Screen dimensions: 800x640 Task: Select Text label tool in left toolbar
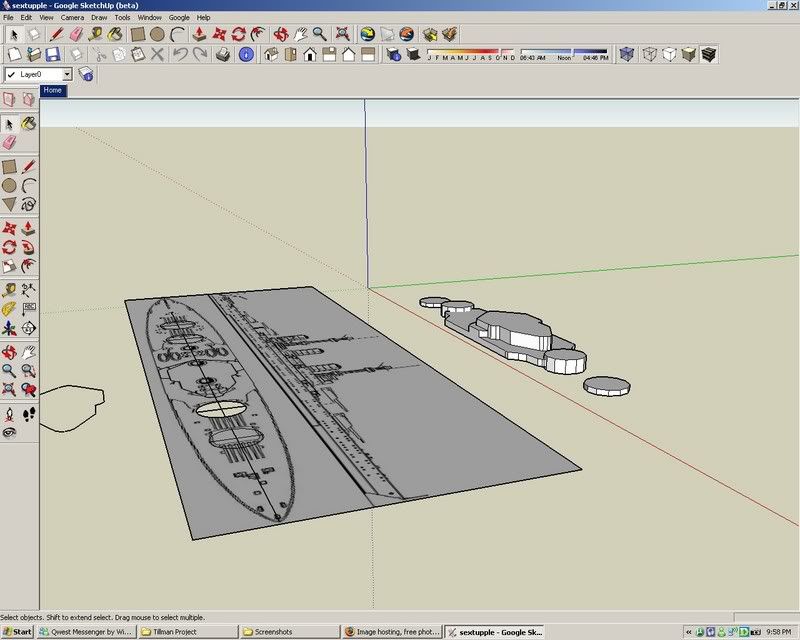29,309
